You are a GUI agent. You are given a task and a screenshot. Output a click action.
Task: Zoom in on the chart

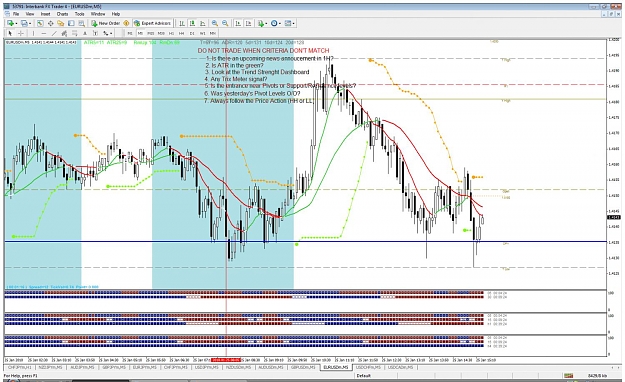pyautogui.click(x=214, y=24)
